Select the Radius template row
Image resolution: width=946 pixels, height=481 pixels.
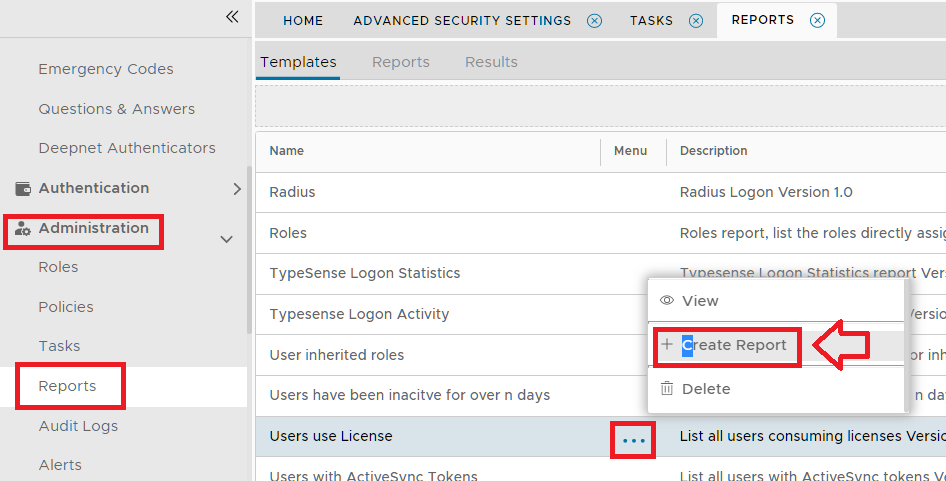point(292,192)
